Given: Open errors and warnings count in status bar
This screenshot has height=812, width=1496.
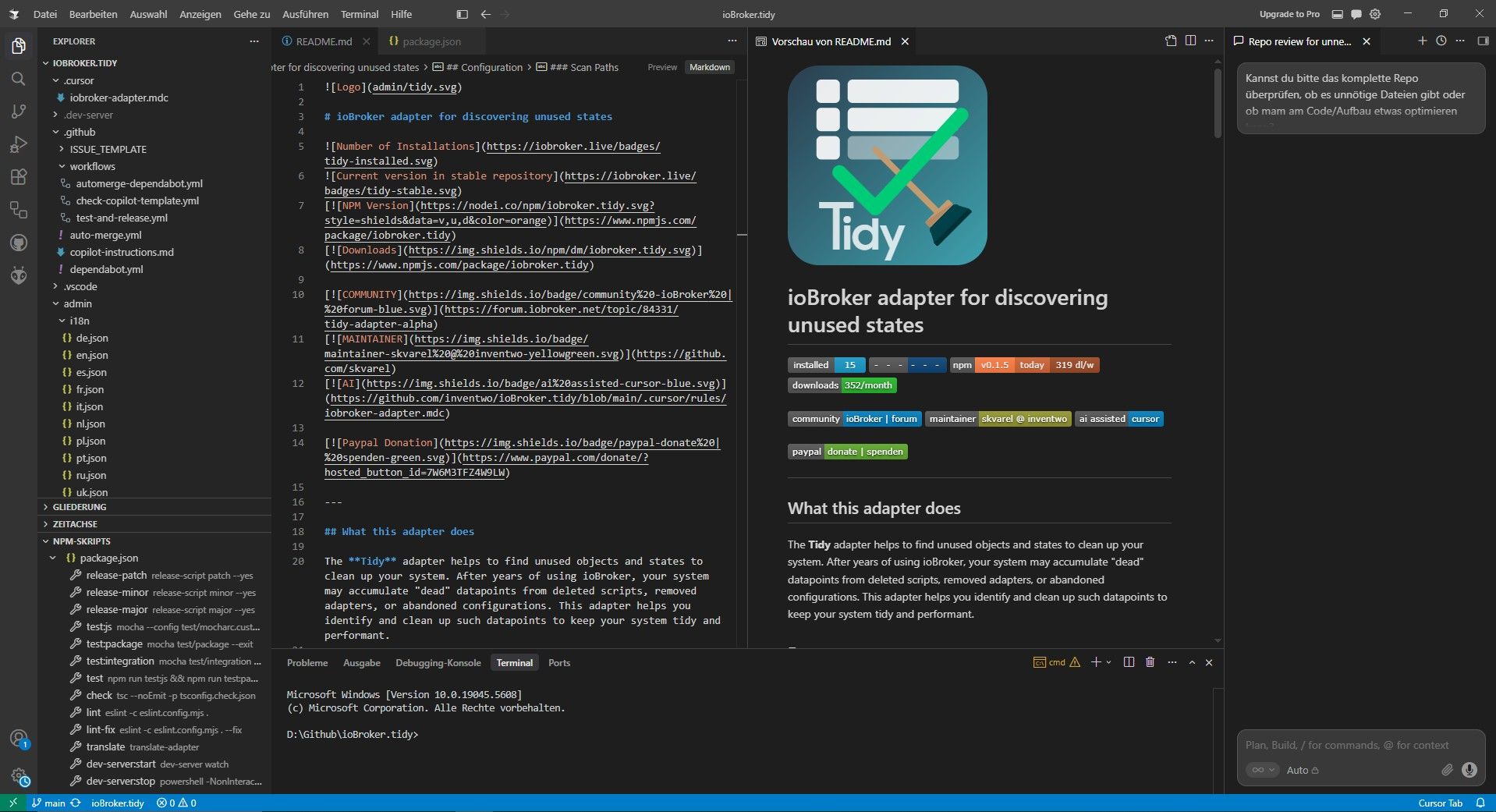Looking at the screenshot, I should 176,803.
